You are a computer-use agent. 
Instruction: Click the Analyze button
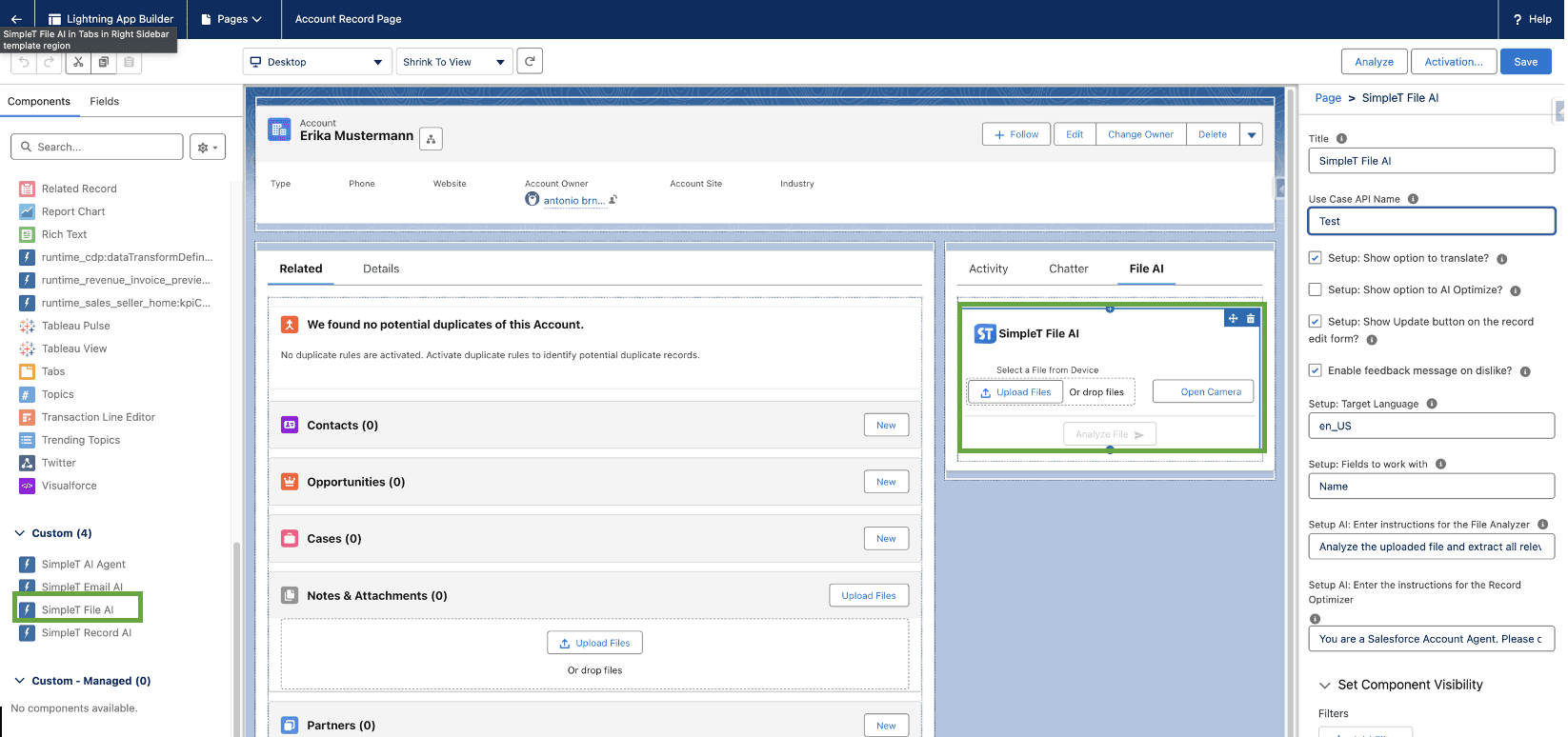[x=1375, y=62]
